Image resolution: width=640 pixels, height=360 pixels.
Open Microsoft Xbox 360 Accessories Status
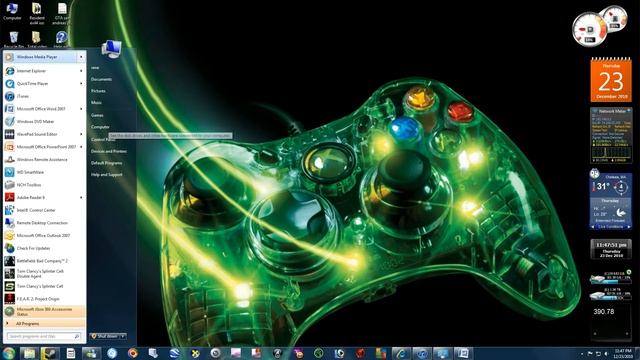click(x=44, y=311)
